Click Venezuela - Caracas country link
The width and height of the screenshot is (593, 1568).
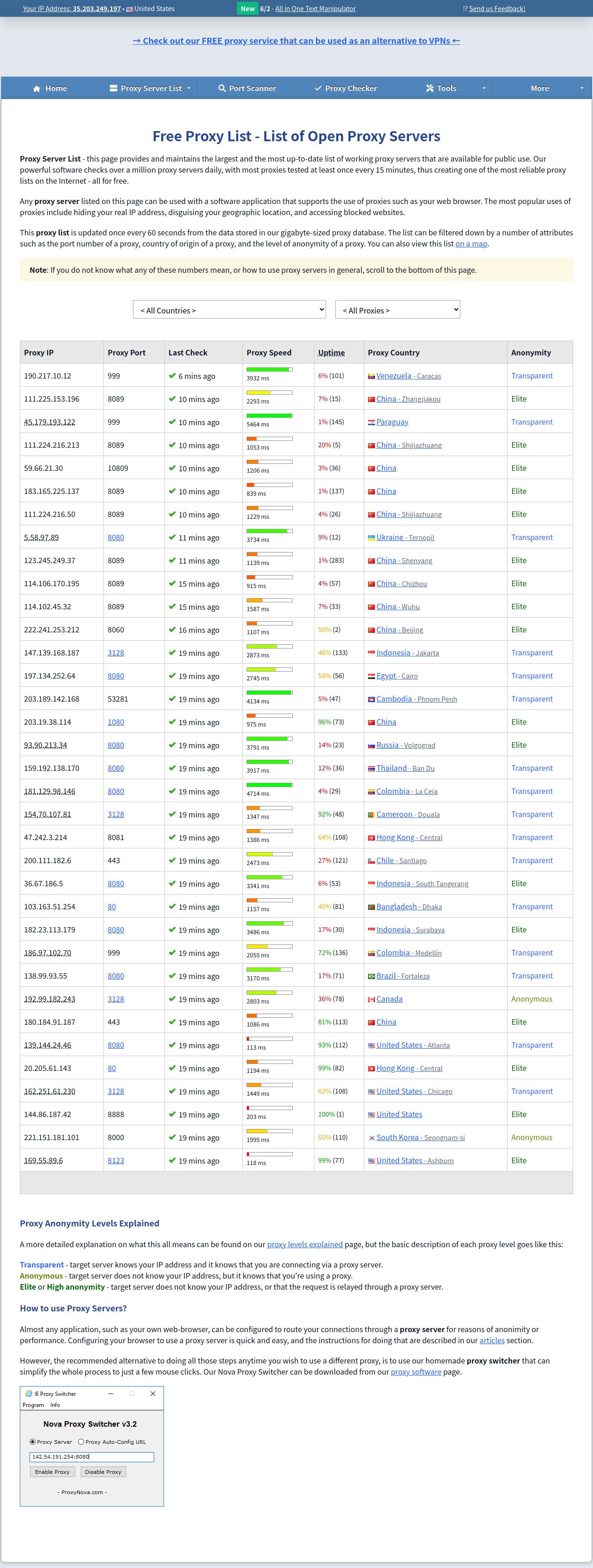409,376
